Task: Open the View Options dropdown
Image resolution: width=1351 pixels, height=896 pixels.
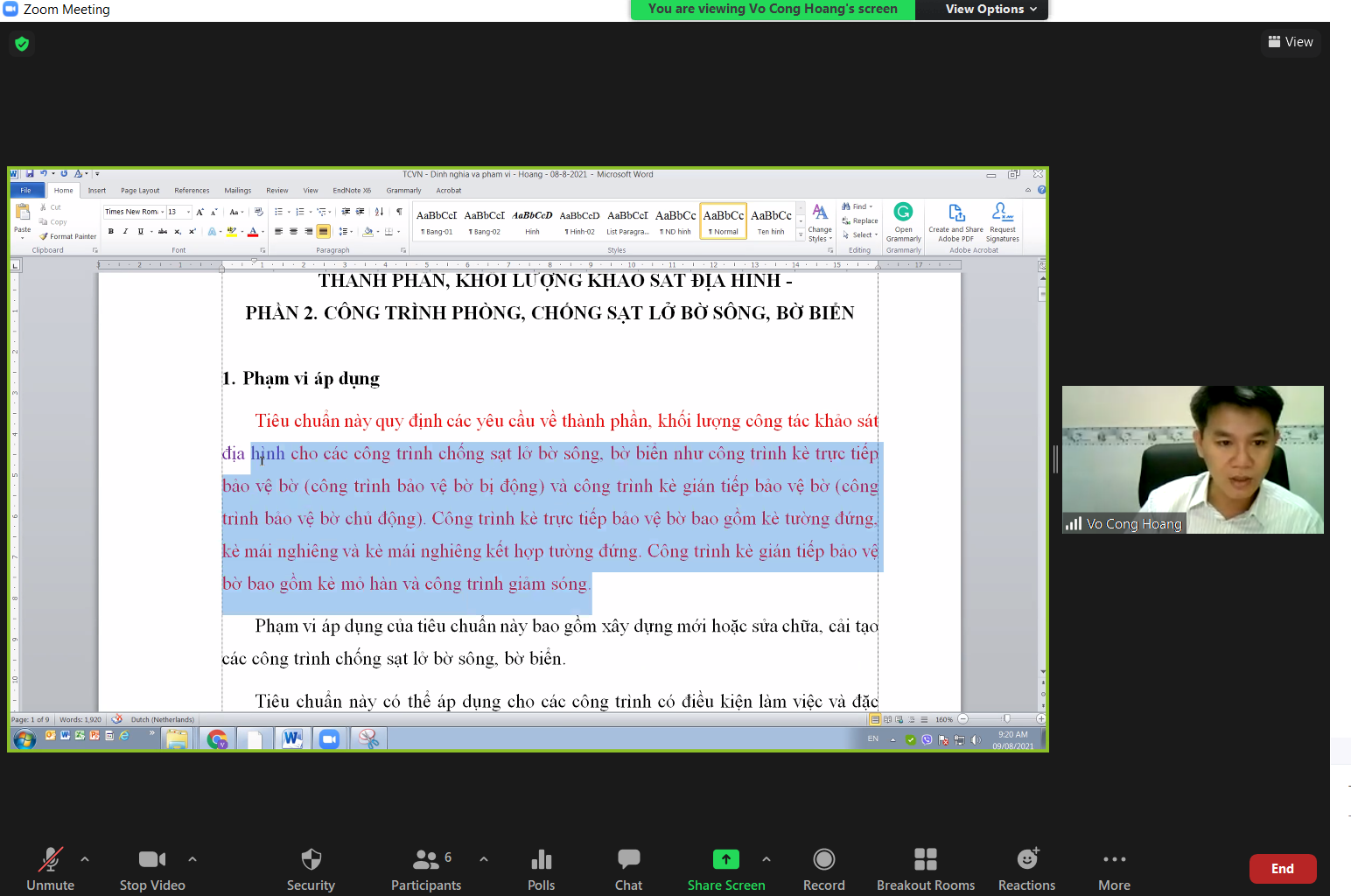Action: [x=990, y=9]
